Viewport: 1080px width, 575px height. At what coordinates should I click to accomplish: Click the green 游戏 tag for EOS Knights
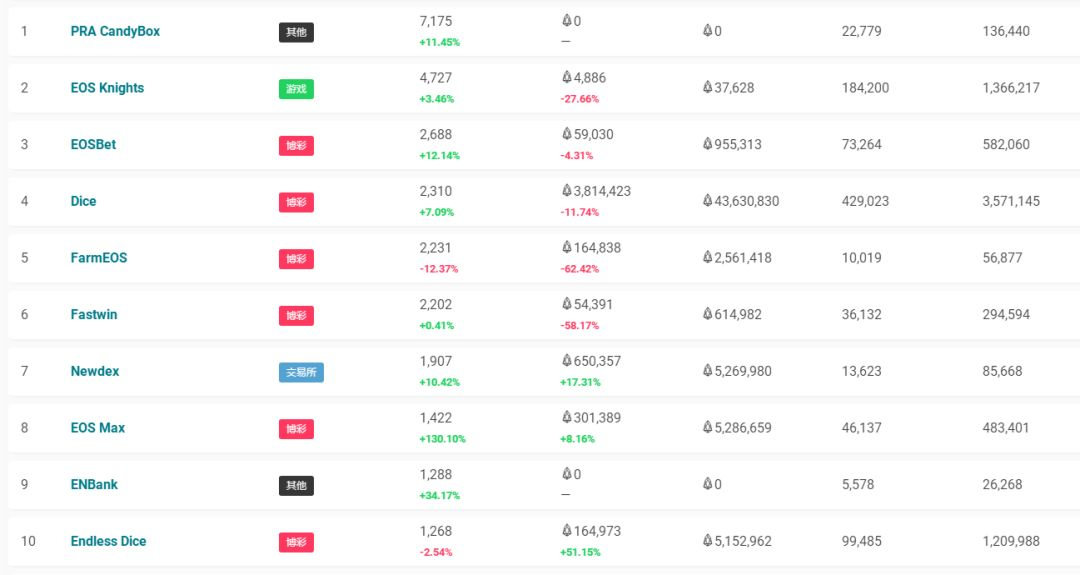pyautogui.click(x=296, y=89)
